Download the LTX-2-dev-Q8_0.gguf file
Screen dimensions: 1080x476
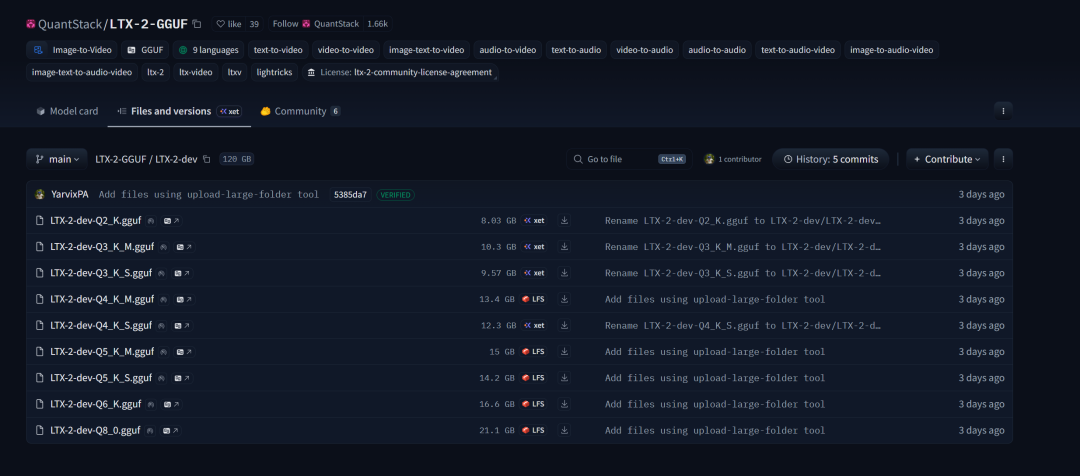pyautogui.click(x=564, y=430)
